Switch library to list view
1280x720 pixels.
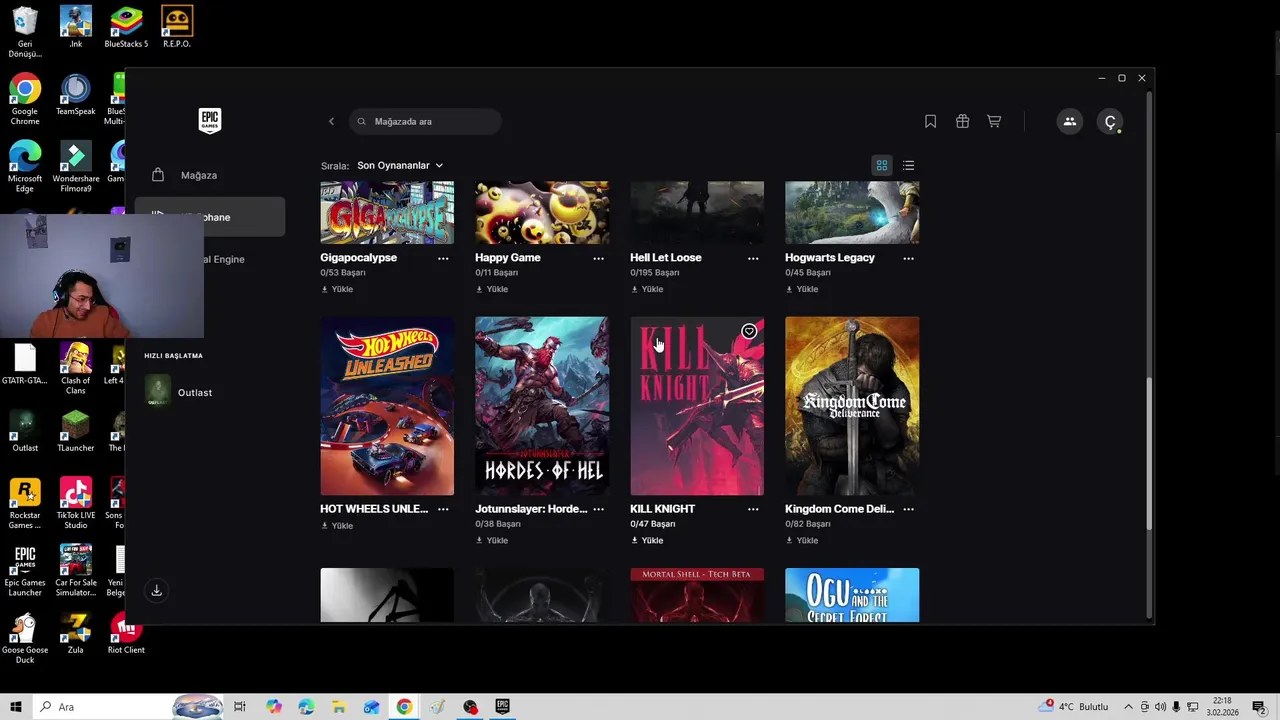coord(908,165)
